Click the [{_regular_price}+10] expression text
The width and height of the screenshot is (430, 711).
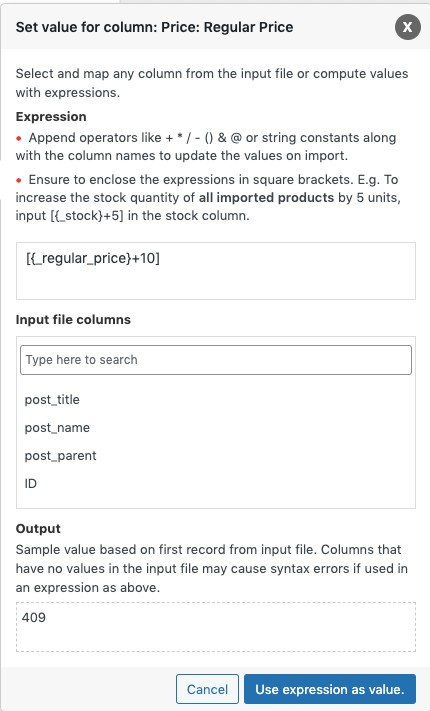coord(93,258)
